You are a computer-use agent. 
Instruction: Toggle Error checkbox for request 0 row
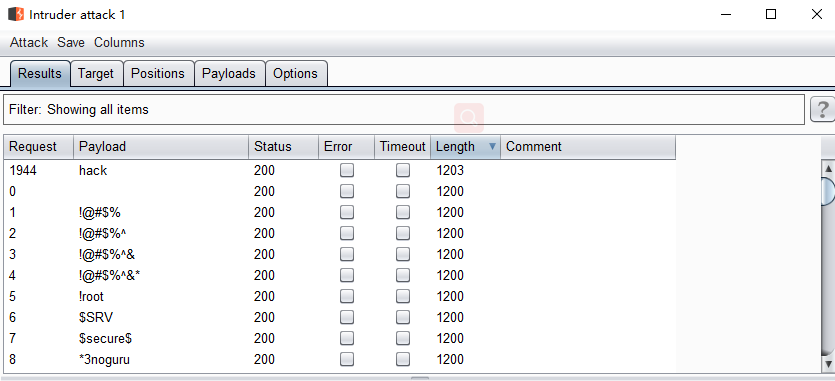[347, 191]
